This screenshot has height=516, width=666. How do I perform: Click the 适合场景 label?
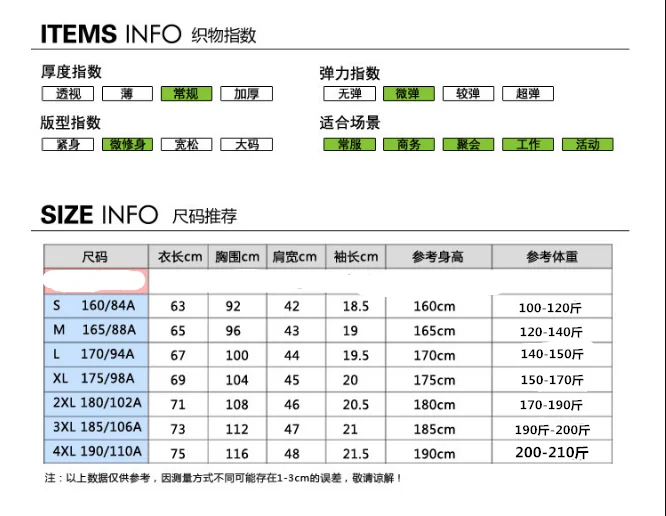350,123
